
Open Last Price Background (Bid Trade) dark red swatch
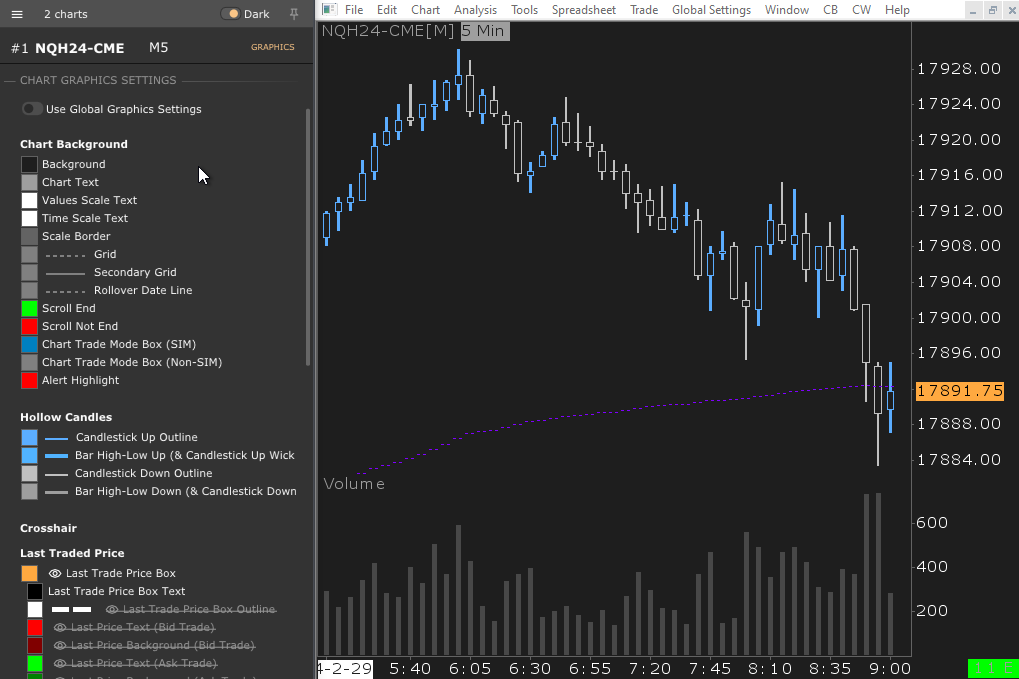click(x=34, y=645)
